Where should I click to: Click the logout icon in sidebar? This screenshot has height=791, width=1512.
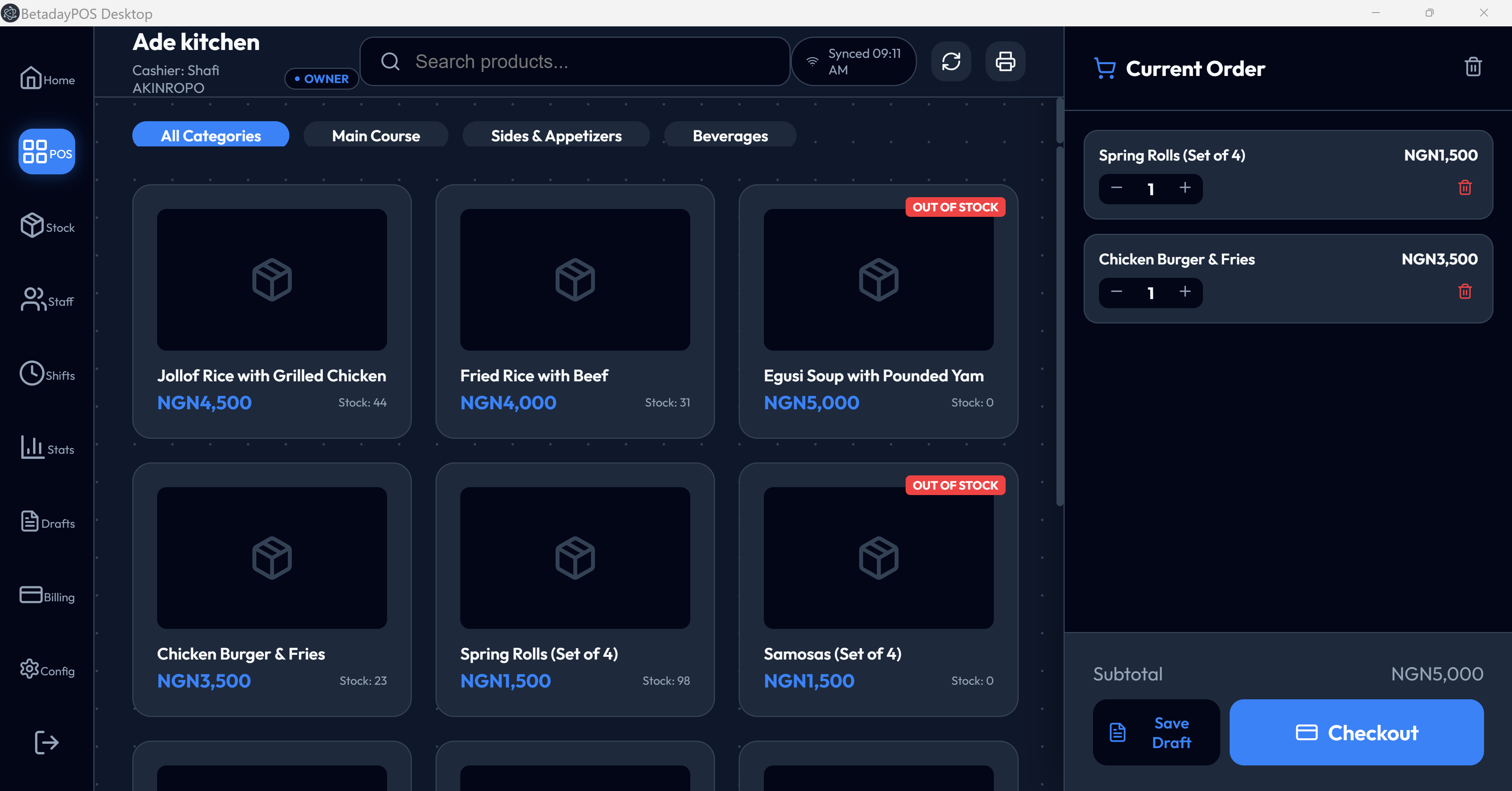click(46, 742)
